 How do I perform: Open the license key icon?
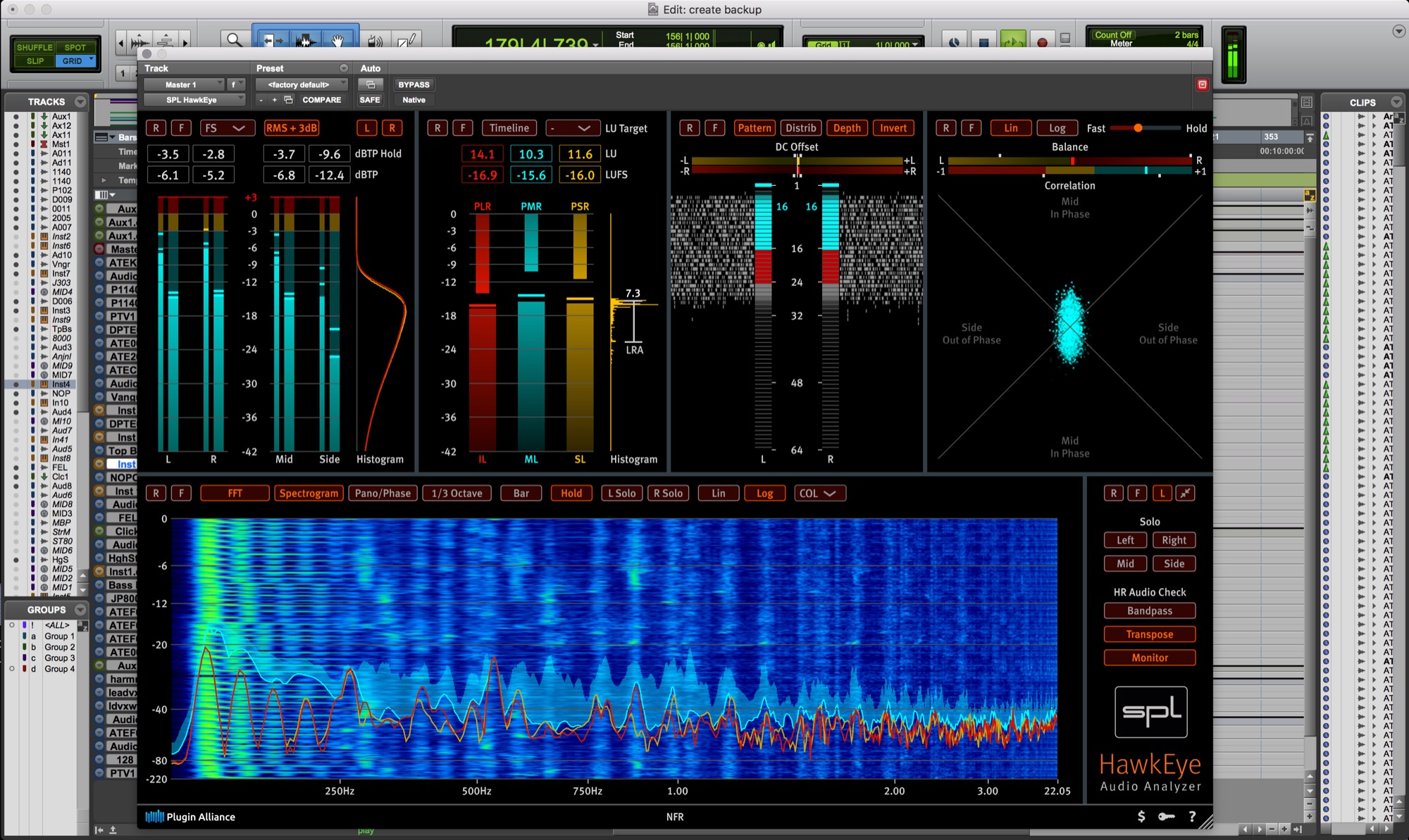pyautogui.click(x=1167, y=817)
